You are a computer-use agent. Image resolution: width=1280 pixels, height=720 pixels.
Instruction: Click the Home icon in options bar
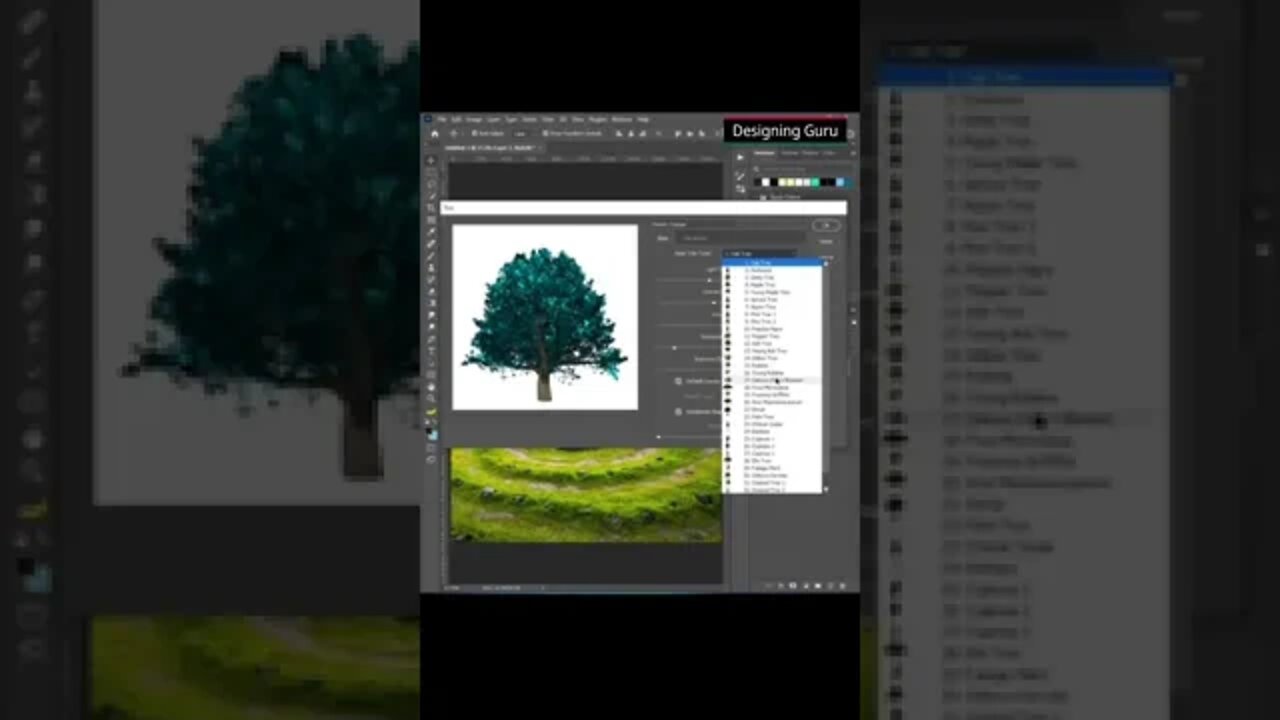[x=435, y=133]
